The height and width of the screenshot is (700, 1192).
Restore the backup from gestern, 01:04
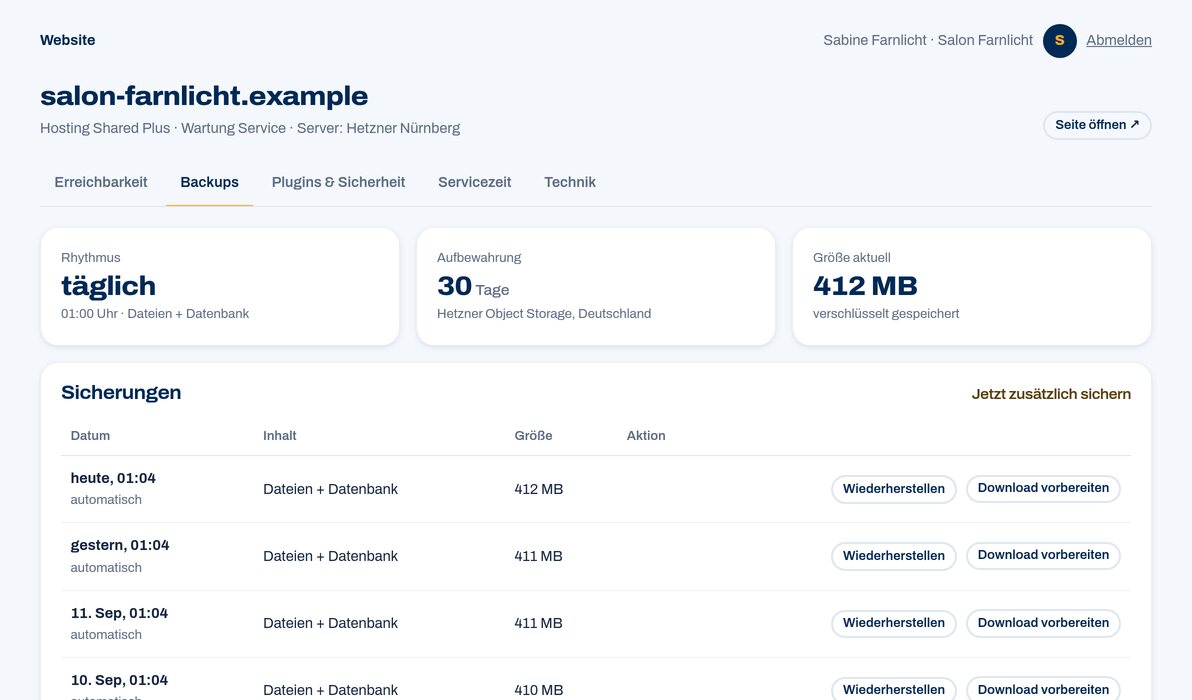(893, 556)
